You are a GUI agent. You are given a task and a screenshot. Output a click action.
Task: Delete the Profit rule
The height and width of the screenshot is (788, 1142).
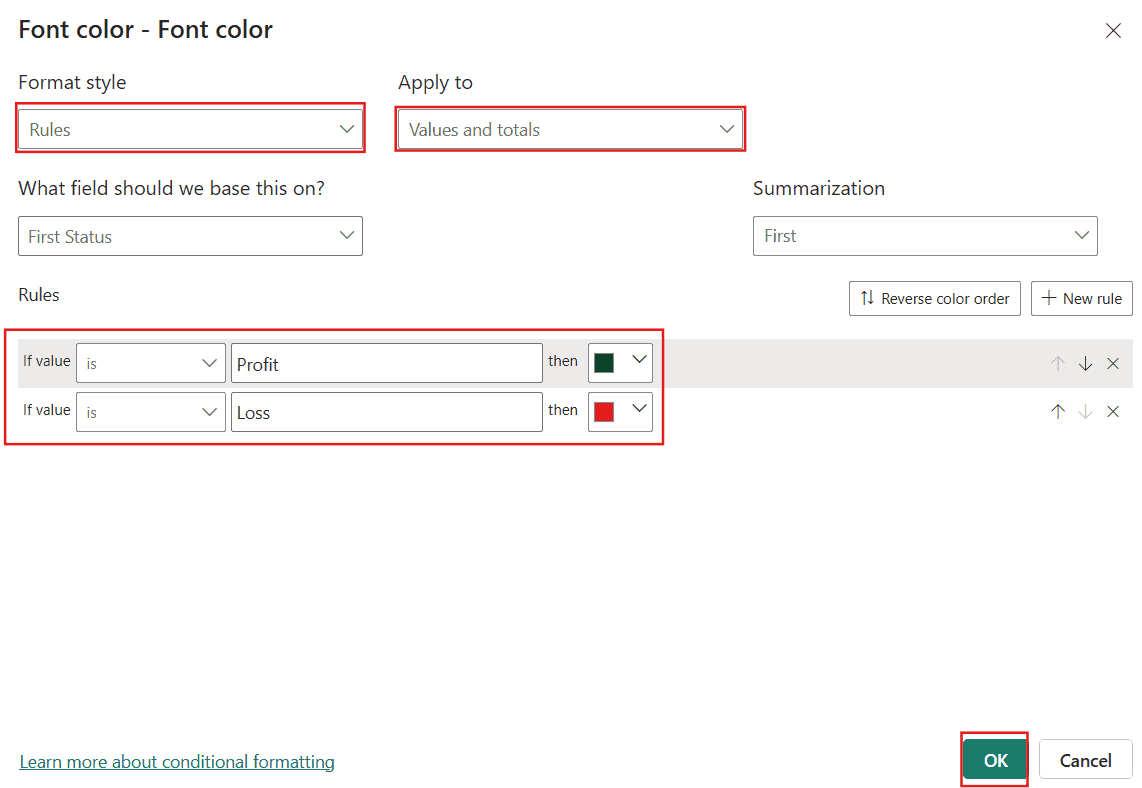tap(1113, 363)
